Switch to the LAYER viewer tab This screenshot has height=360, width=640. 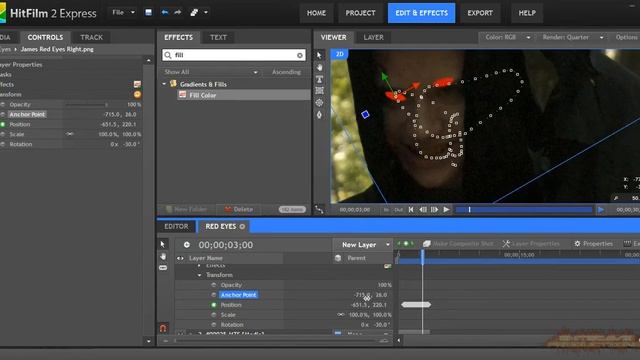373,37
